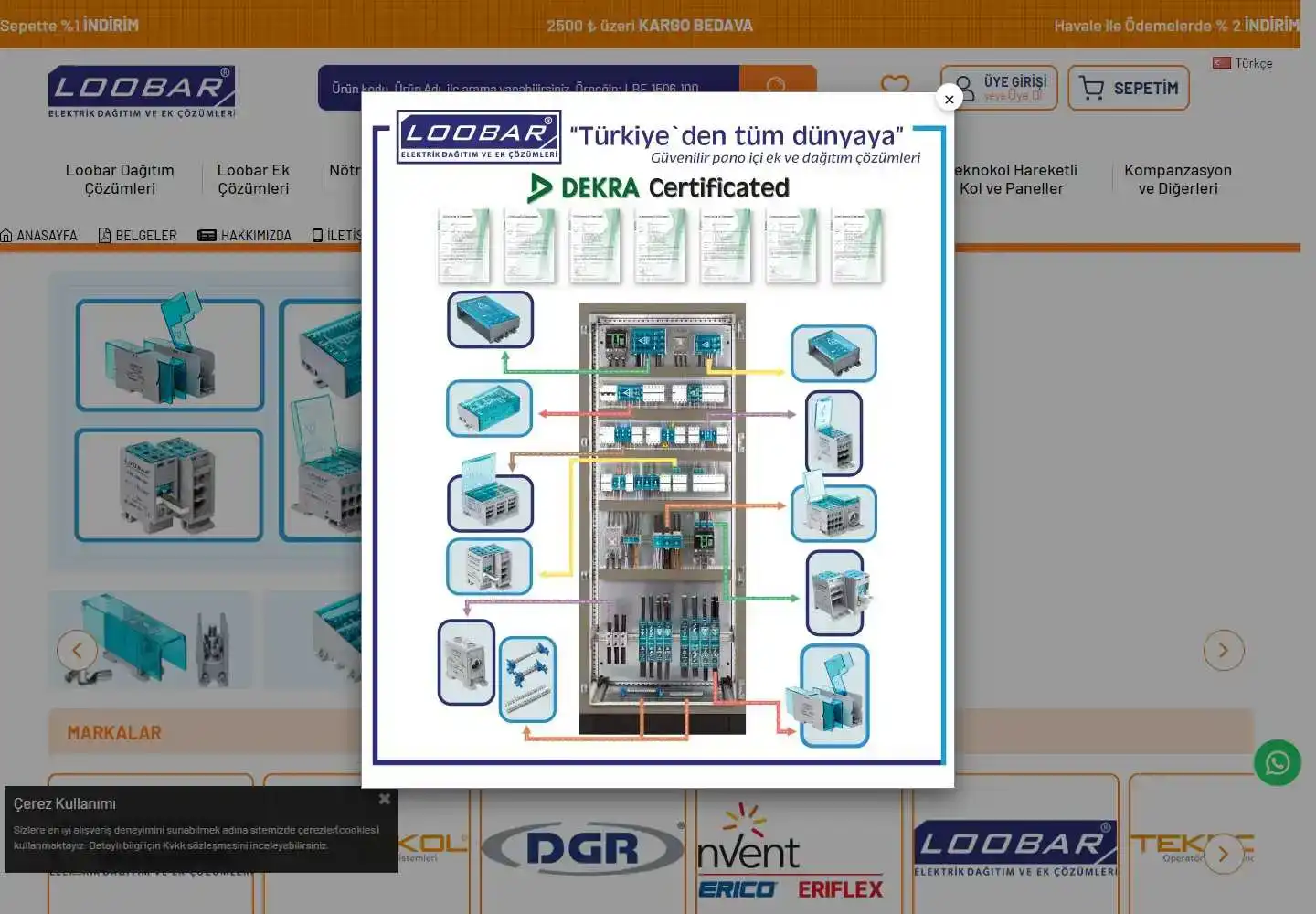The image size is (1316, 914).
Task: Click the search magnifier button
Action: [x=777, y=87]
